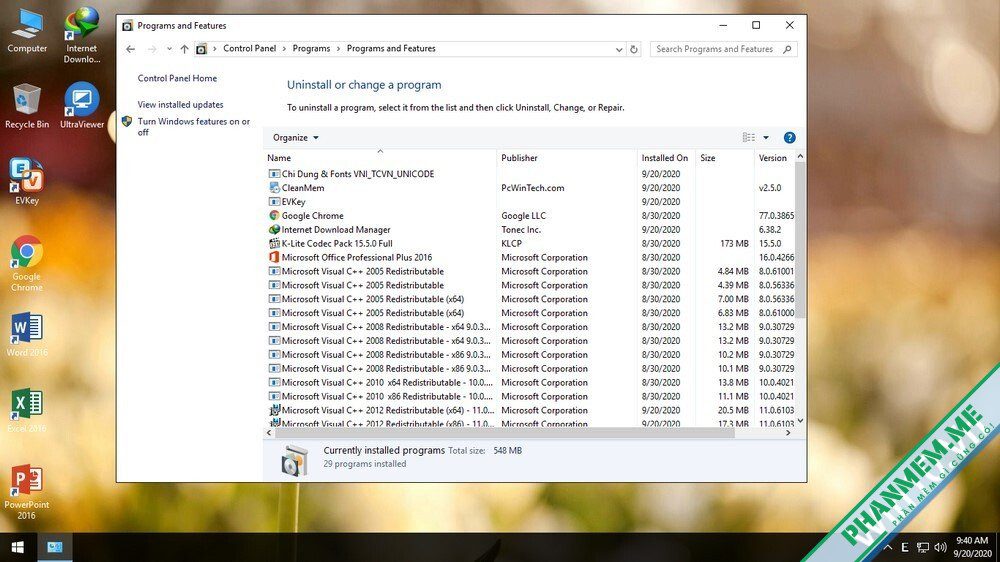Launch UltraViewer from the desktop
Screen dimensions: 1000x562
click(x=82, y=106)
